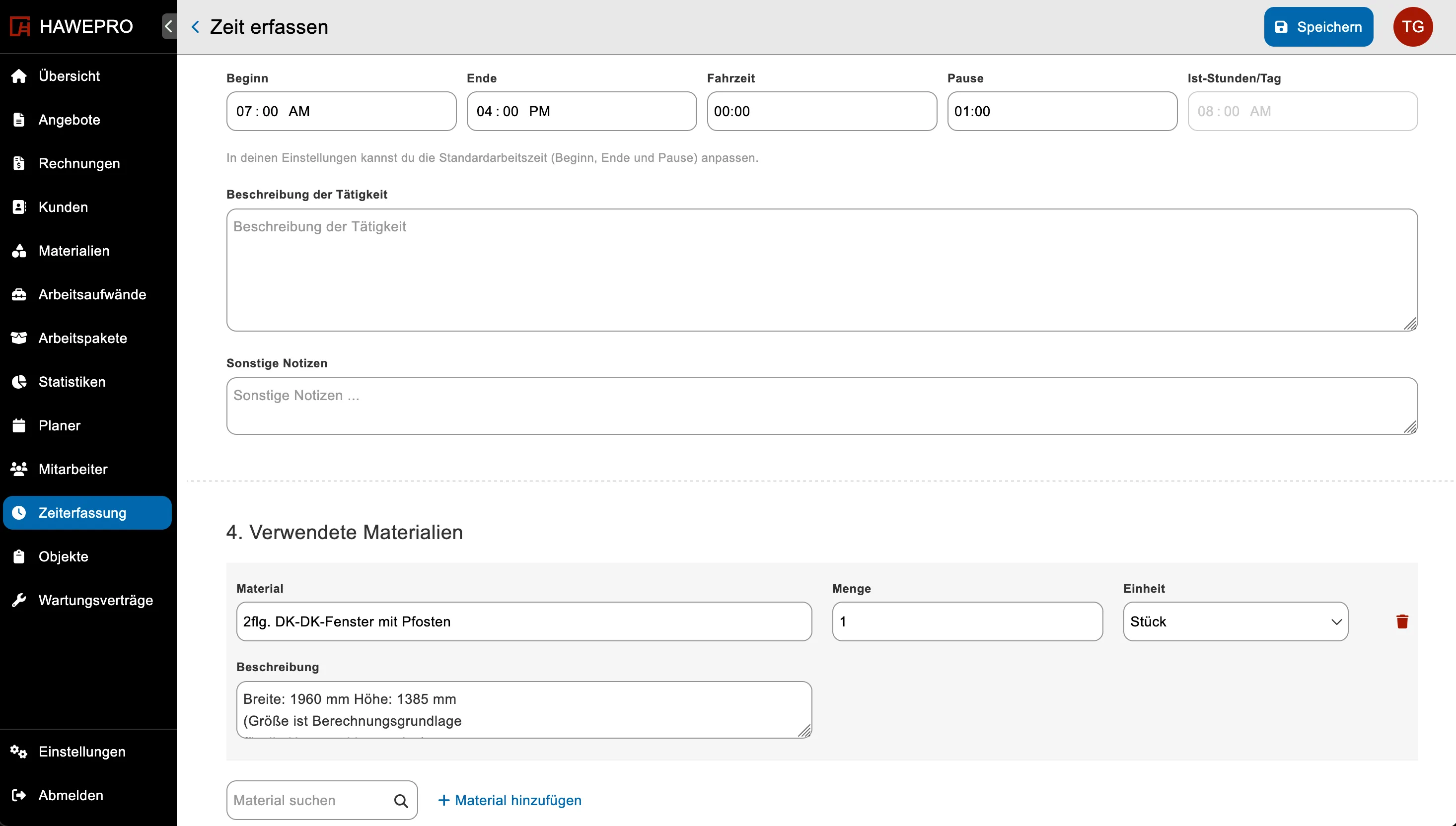Click the Material hinzufügen link

tap(510, 801)
